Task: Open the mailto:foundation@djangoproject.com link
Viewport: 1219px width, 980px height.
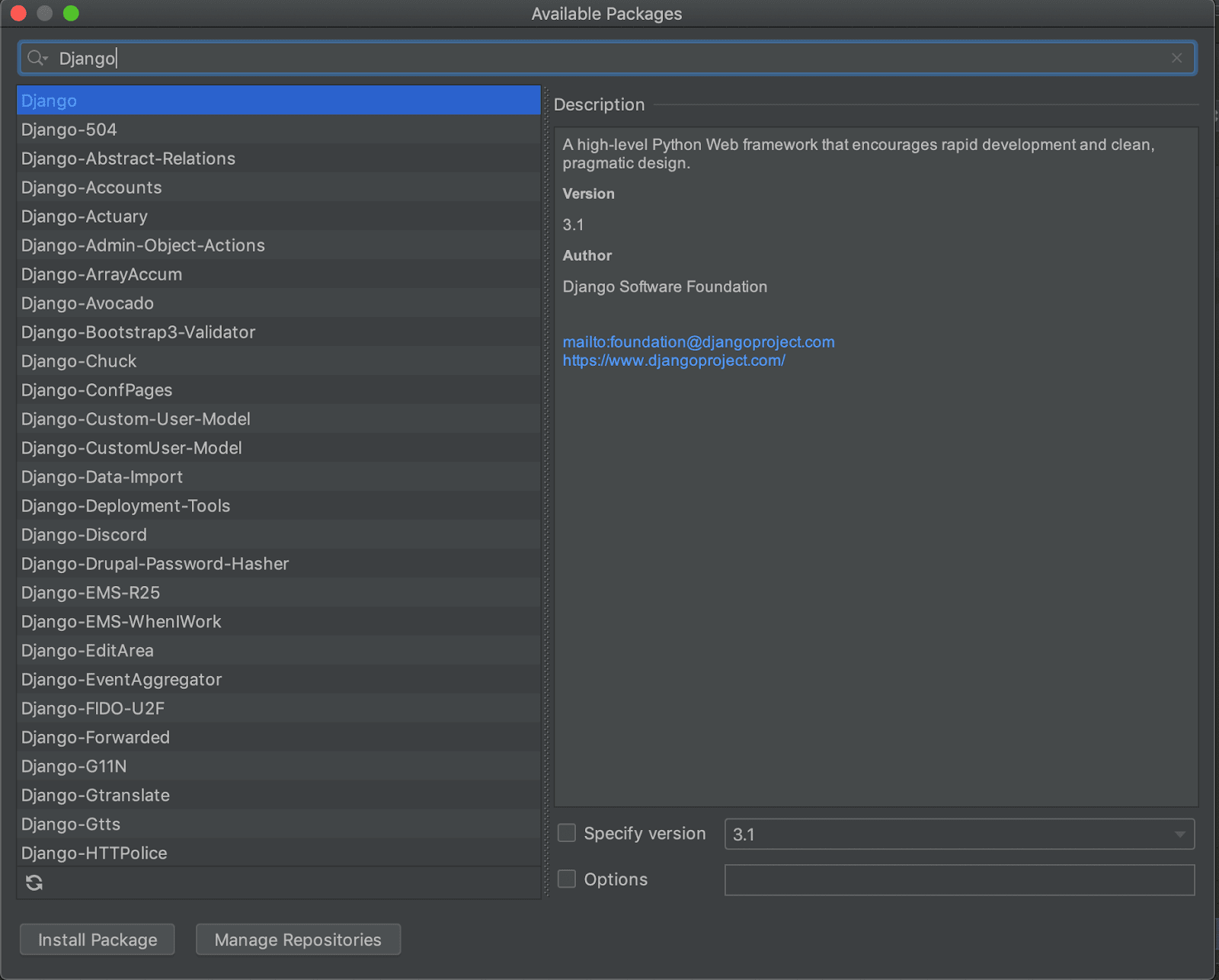Action: click(x=699, y=342)
